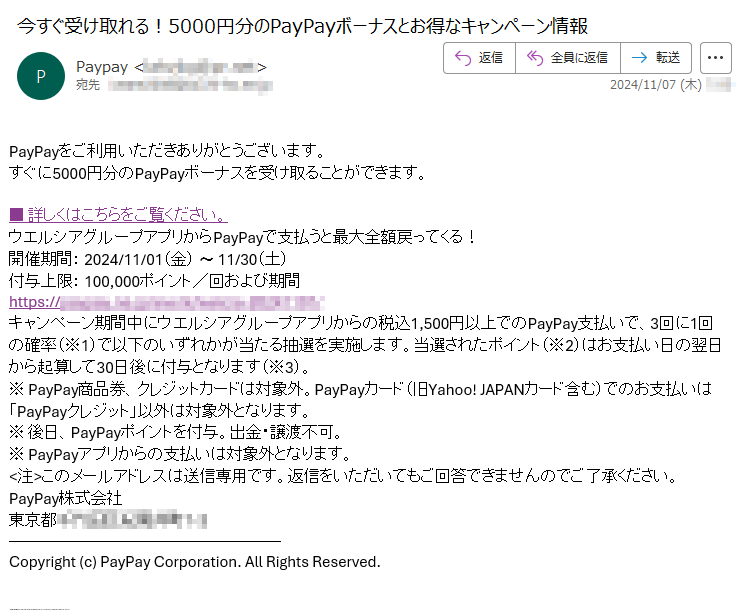This screenshot has width=736, height=611.
Task: Click the PayPay株式会社 signature text
Action: click(66, 498)
